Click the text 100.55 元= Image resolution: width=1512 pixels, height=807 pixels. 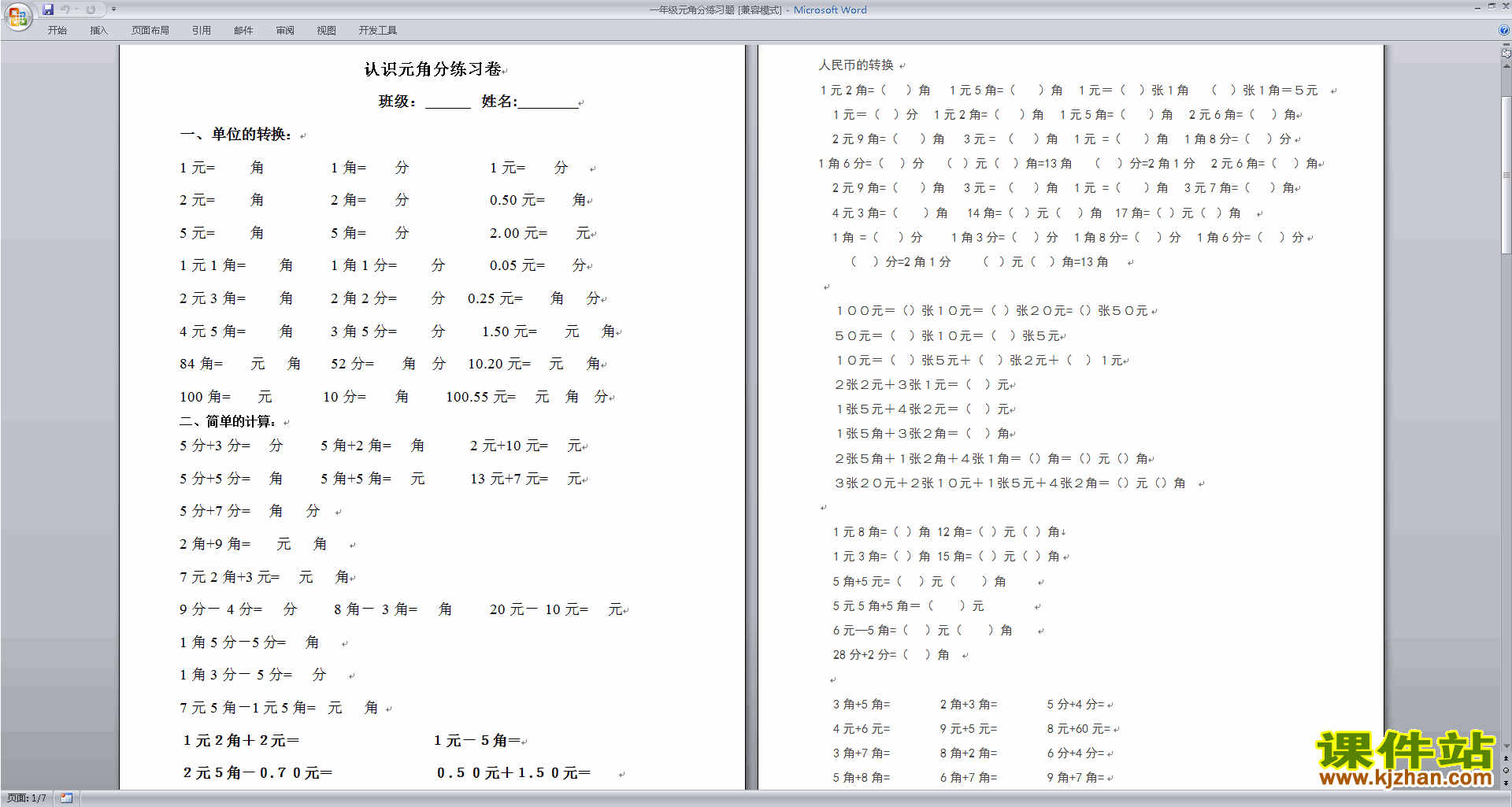[x=481, y=397]
